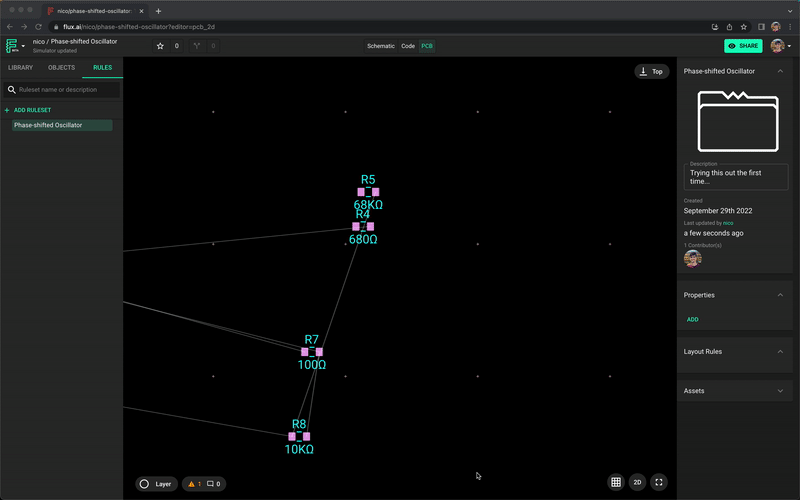Click the browser page reload icon
Screen dimensions: 800x500
click(39, 27)
